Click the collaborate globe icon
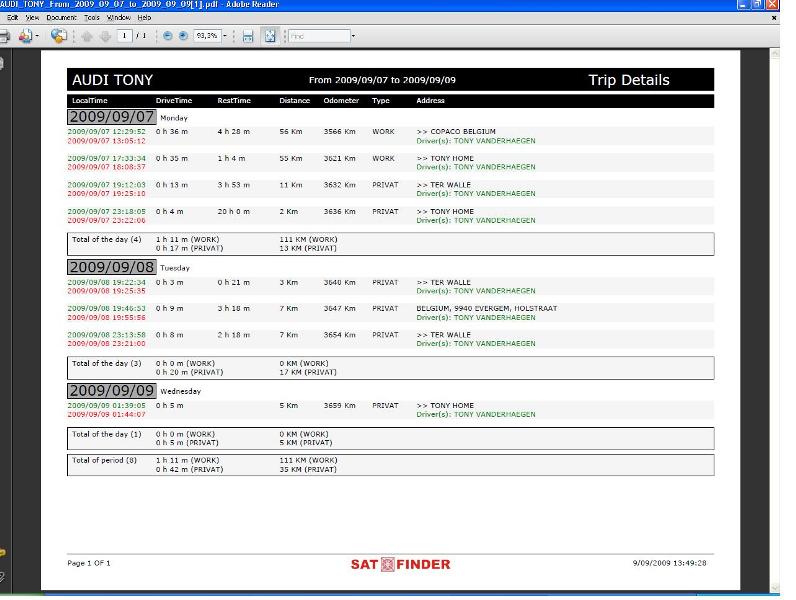This screenshot has height=600, width=796. 59,36
